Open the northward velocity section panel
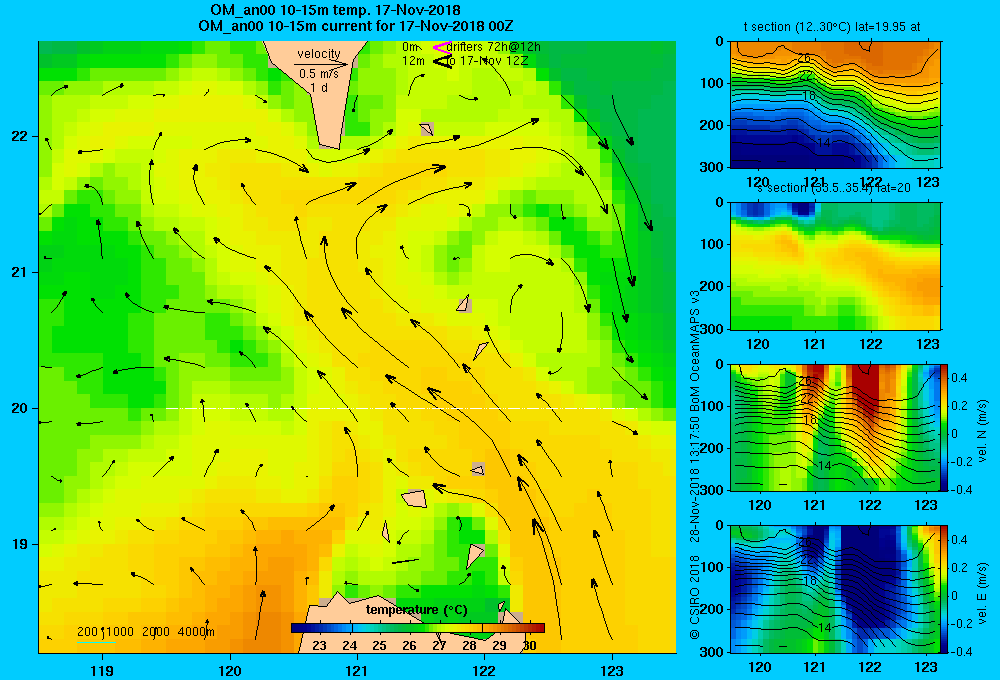This screenshot has height=680, width=1000. pos(835,427)
